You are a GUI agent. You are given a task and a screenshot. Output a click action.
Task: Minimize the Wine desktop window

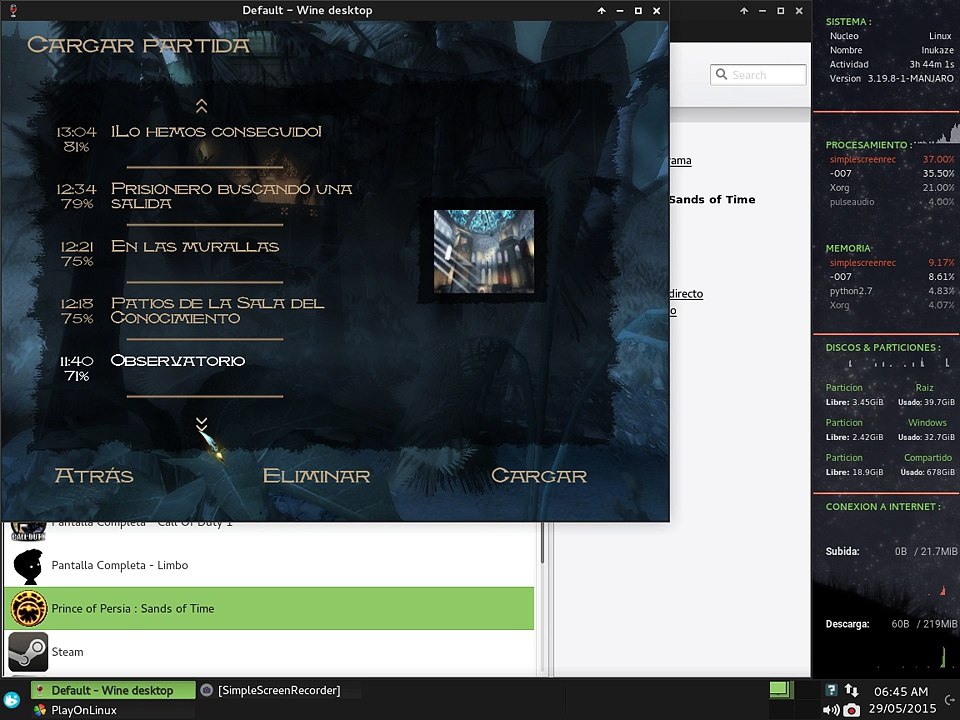click(620, 10)
